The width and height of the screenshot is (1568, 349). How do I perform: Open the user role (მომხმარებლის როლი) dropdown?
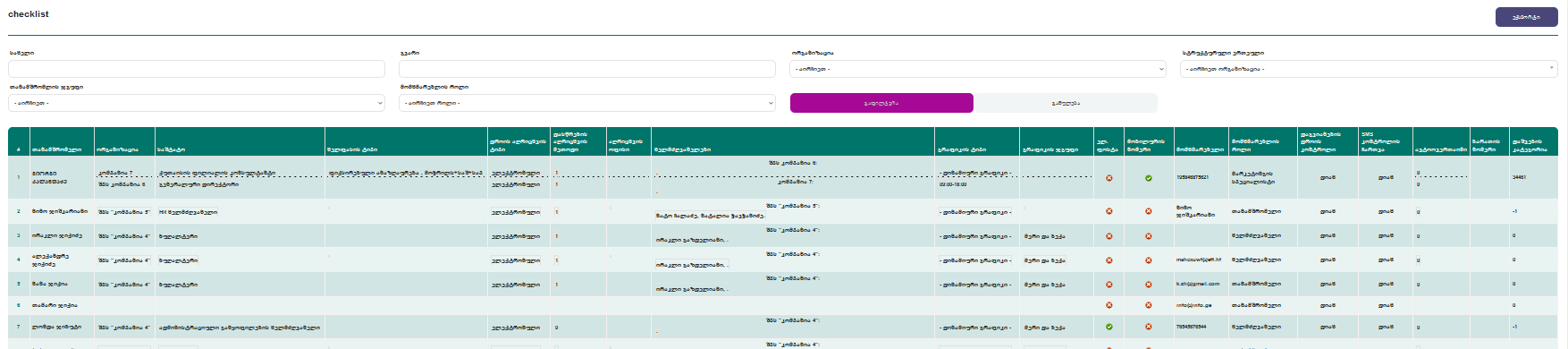click(x=587, y=103)
